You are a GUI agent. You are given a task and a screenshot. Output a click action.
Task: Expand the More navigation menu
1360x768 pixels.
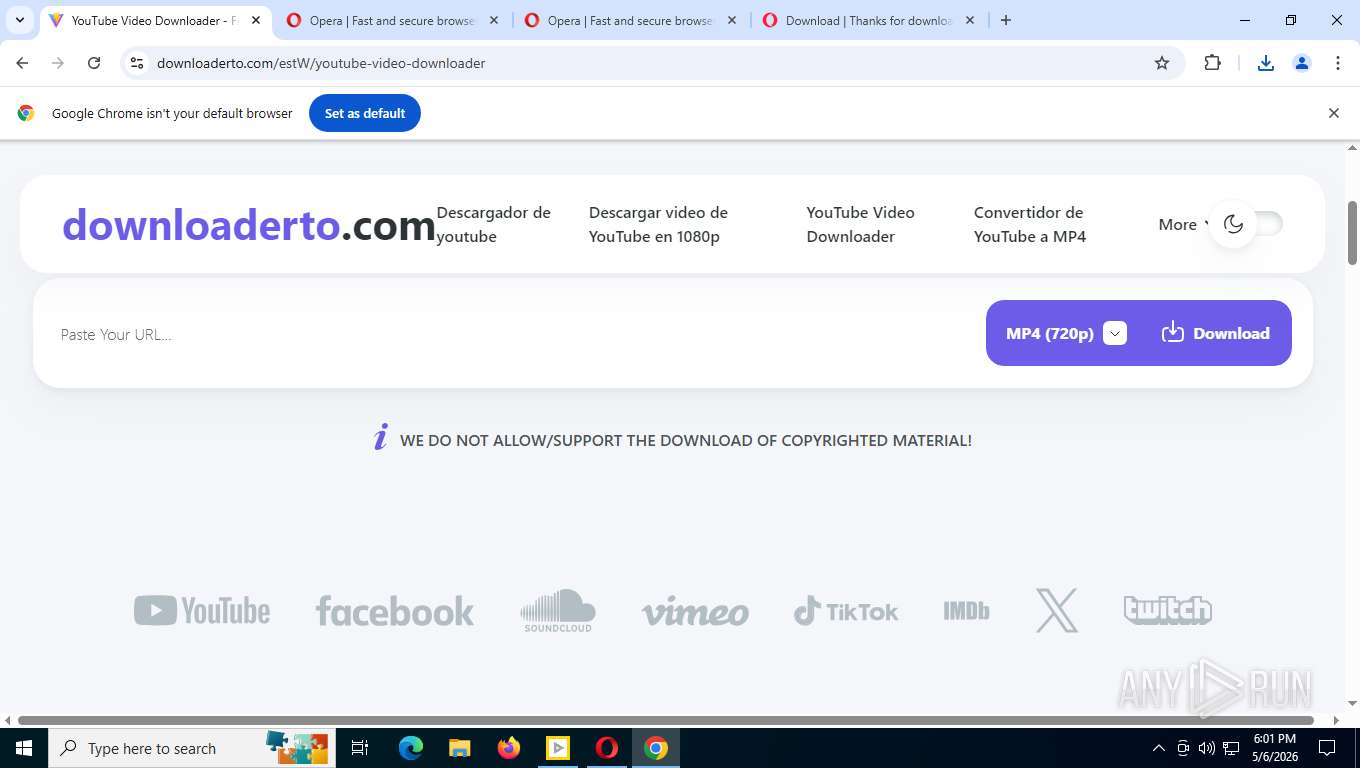[x=1184, y=224]
